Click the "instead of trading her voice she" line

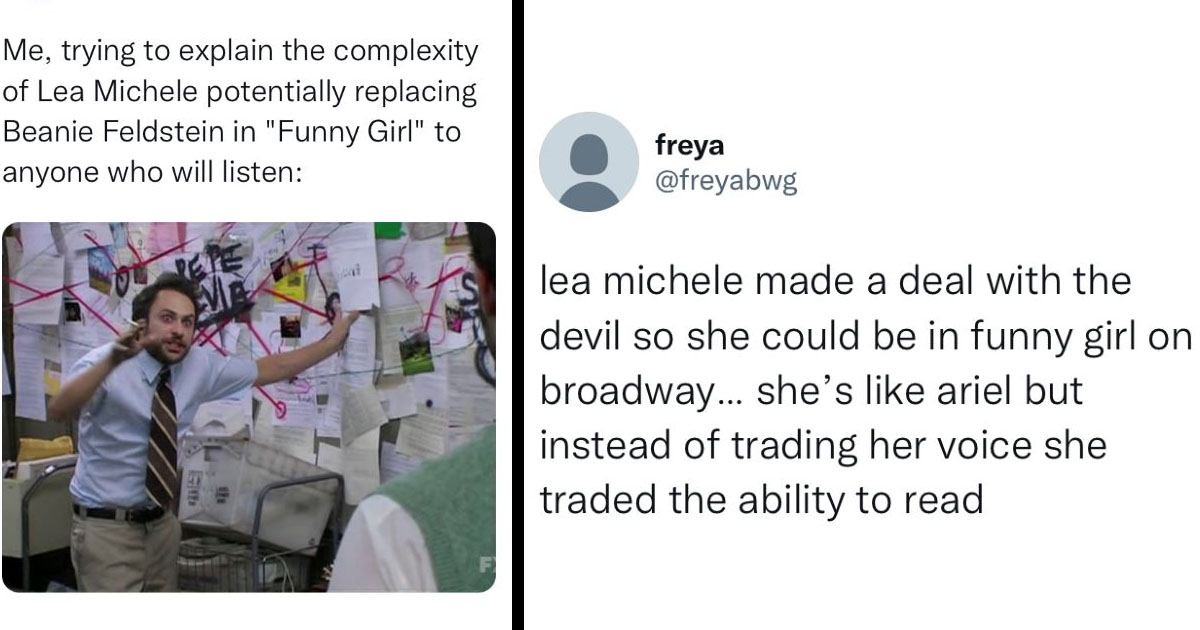[823, 445]
